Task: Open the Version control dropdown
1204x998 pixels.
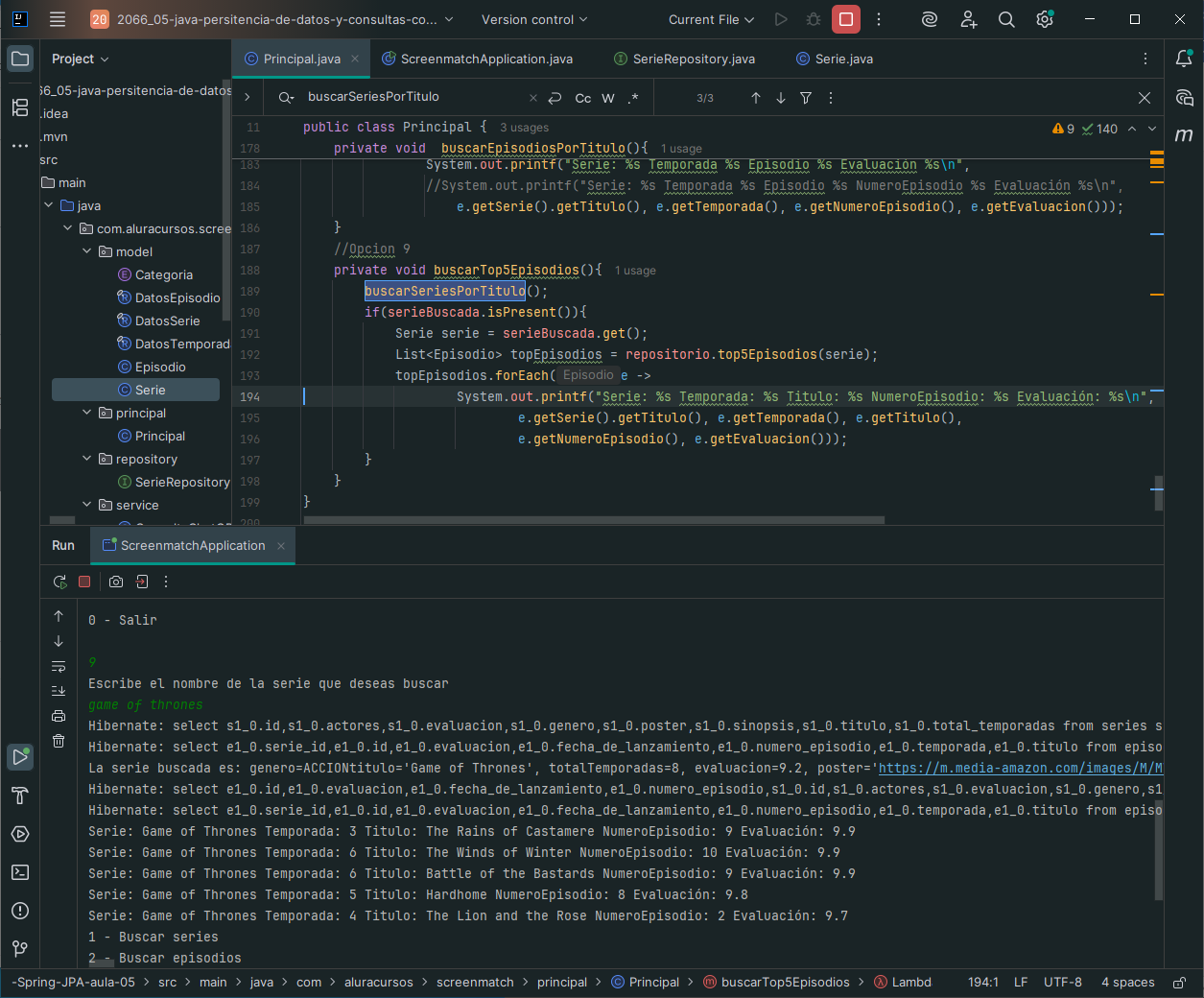Action: click(534, 19)
